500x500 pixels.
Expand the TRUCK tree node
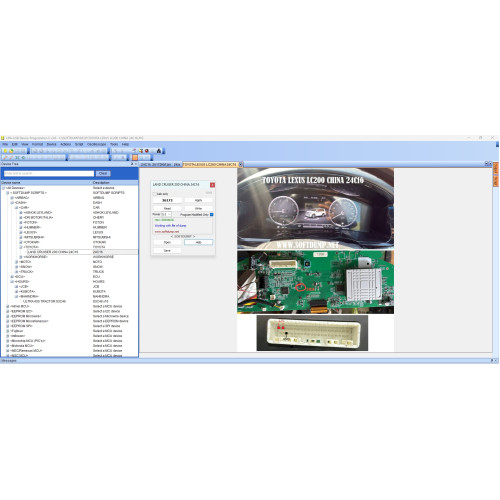click(16, 272)
